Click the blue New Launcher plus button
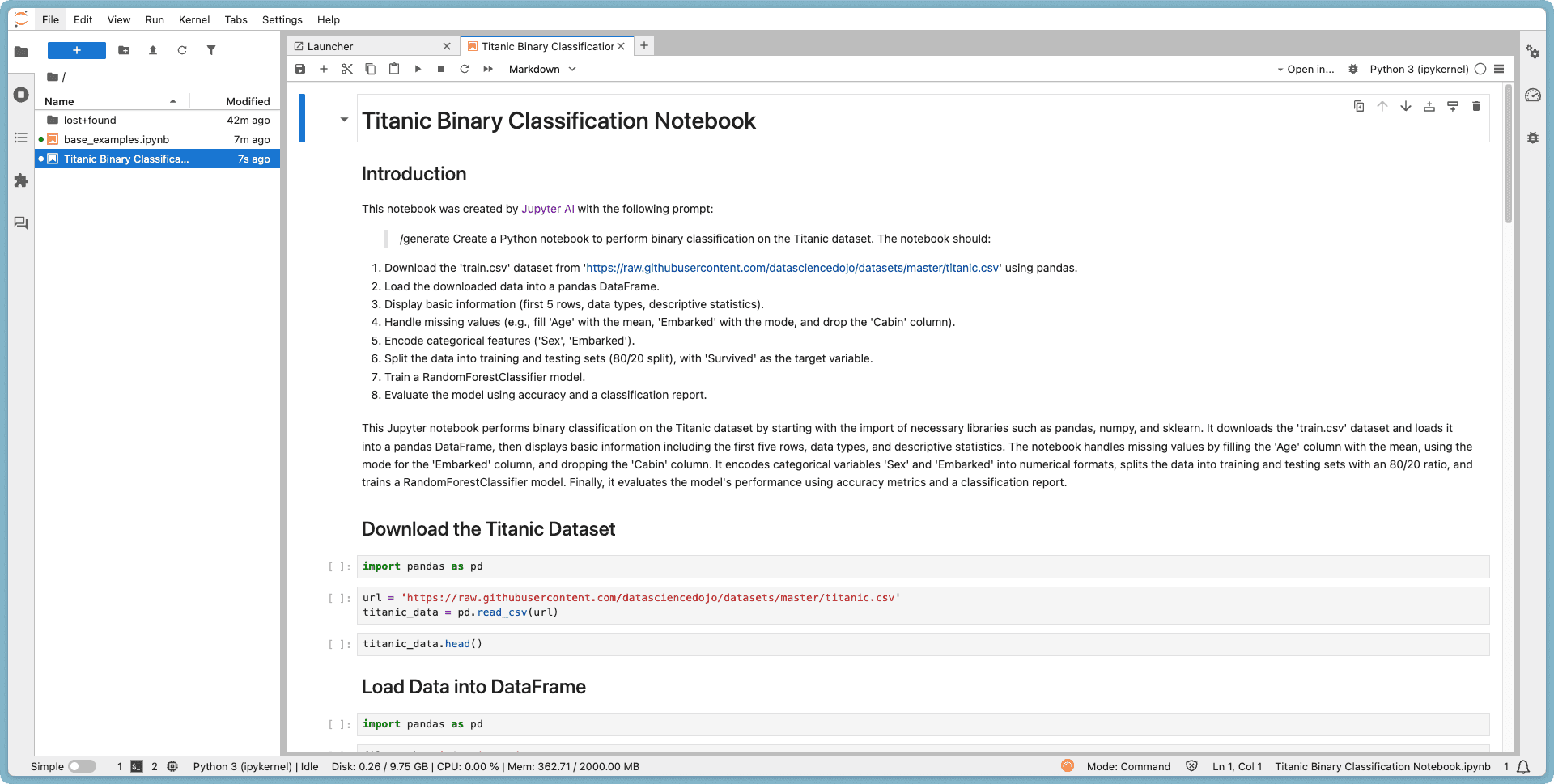The image size is (1554, 784). (x=77, y=50)
